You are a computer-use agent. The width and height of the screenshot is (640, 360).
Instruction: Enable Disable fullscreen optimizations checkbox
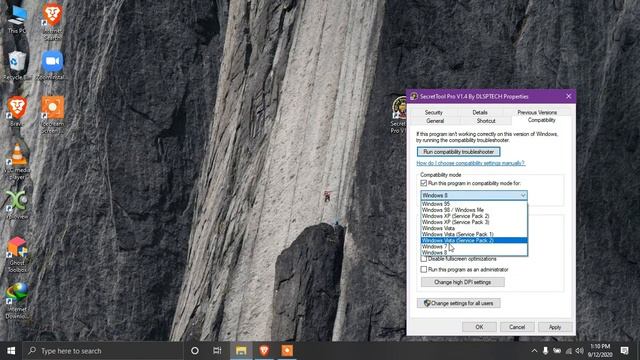[x=424, y=259]
